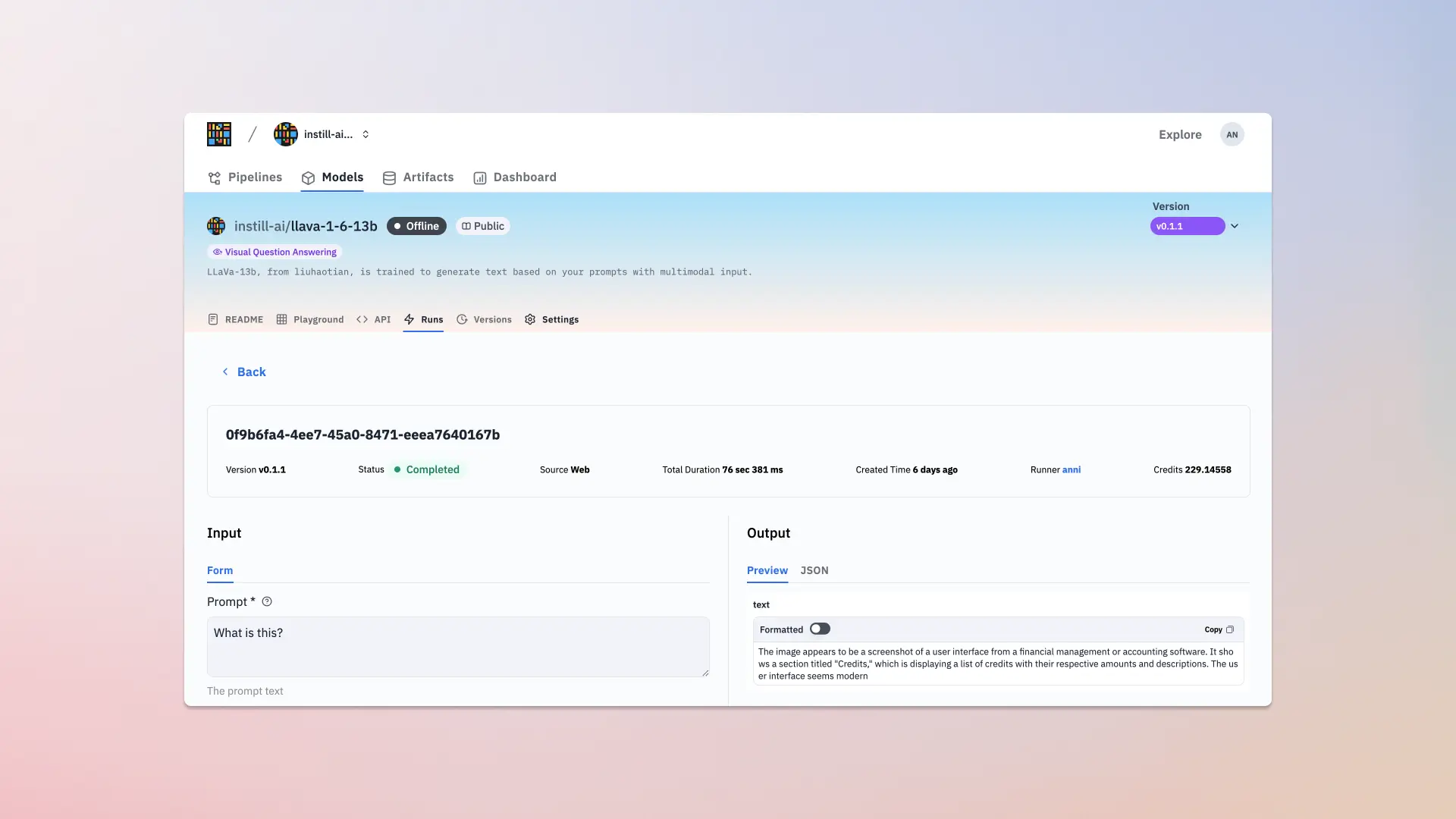Click the Playground grid icon
The image size is (1456, 819).
click(281, 319)
